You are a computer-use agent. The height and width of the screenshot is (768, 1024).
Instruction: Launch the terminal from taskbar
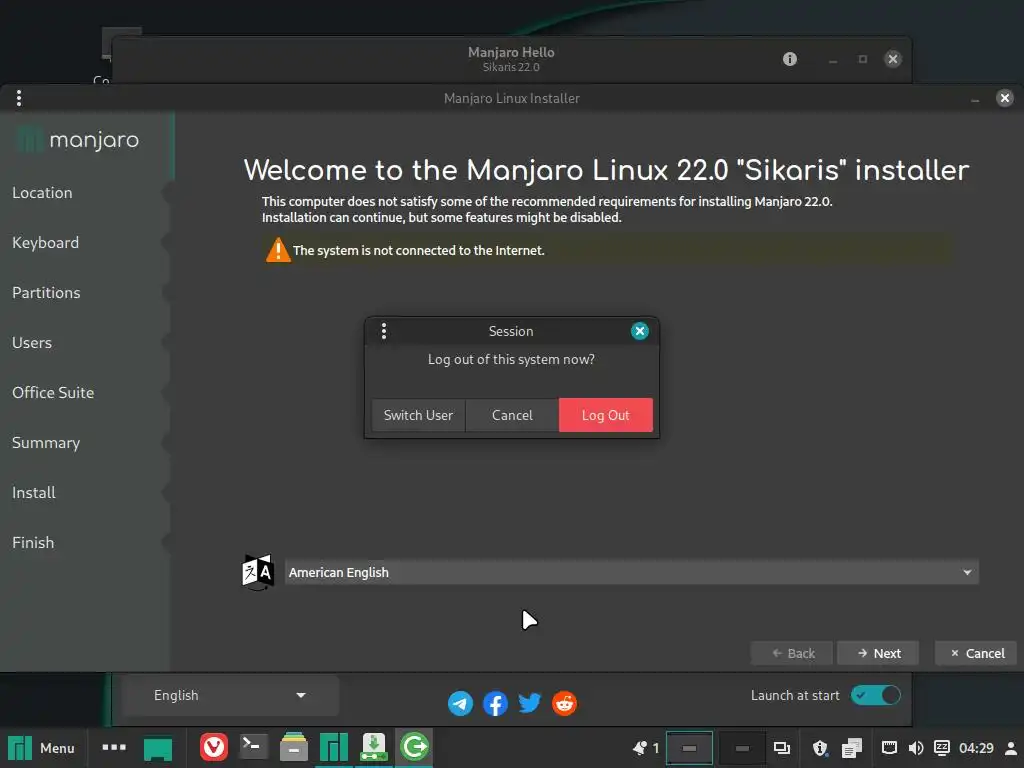[253, 747]
